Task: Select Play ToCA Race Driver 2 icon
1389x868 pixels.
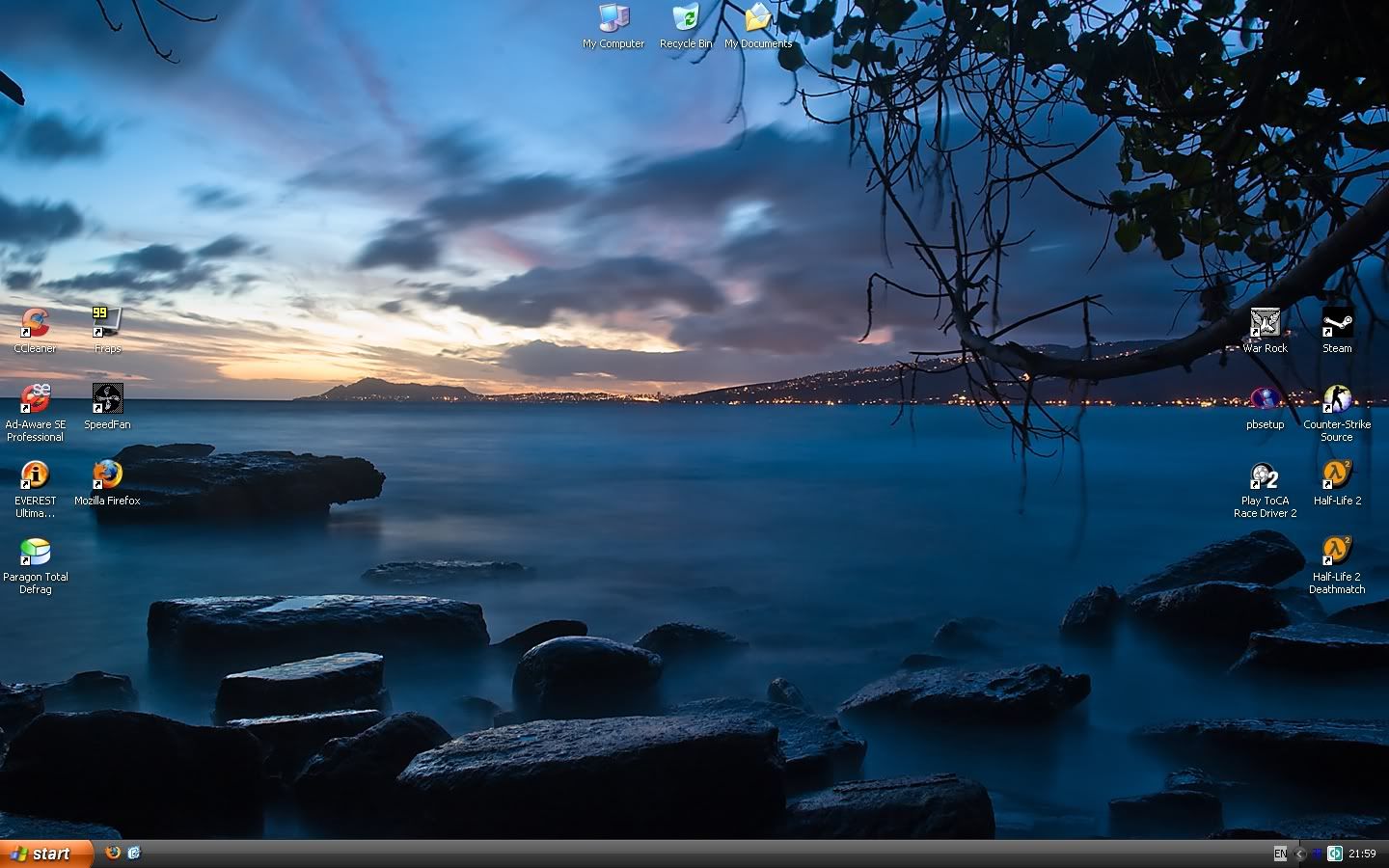Action: click(x=1265, y=475)
